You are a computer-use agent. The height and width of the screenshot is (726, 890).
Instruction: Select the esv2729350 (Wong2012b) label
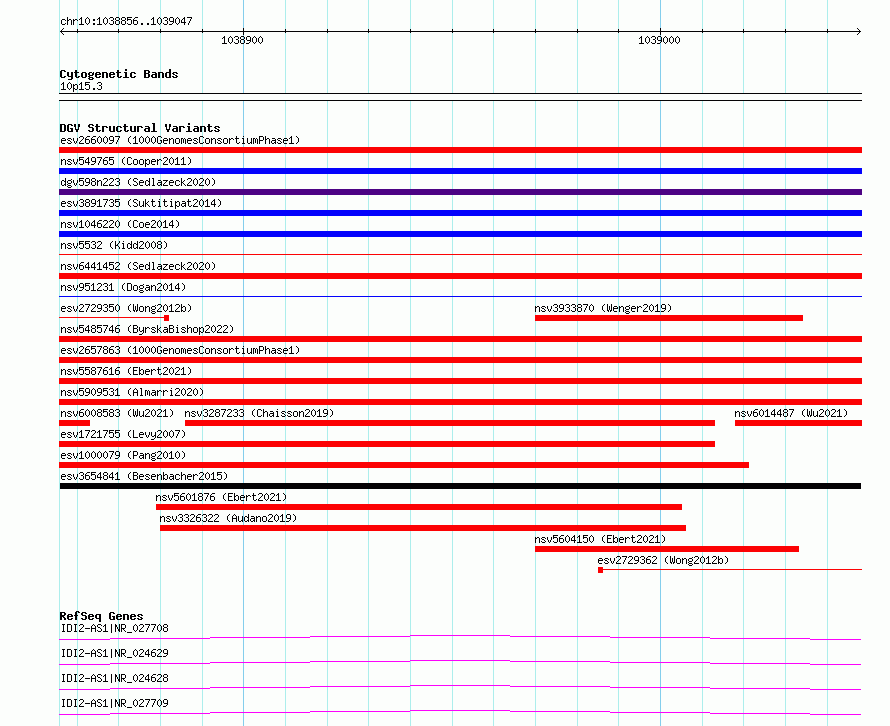pyautogui.click(x=126, y=308)
